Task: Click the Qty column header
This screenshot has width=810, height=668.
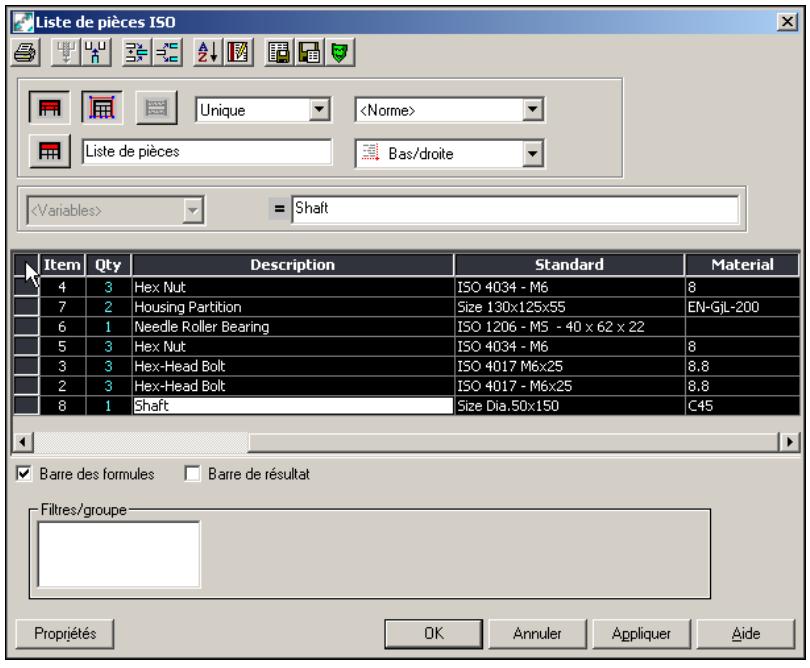Action: tap(108, 265)
